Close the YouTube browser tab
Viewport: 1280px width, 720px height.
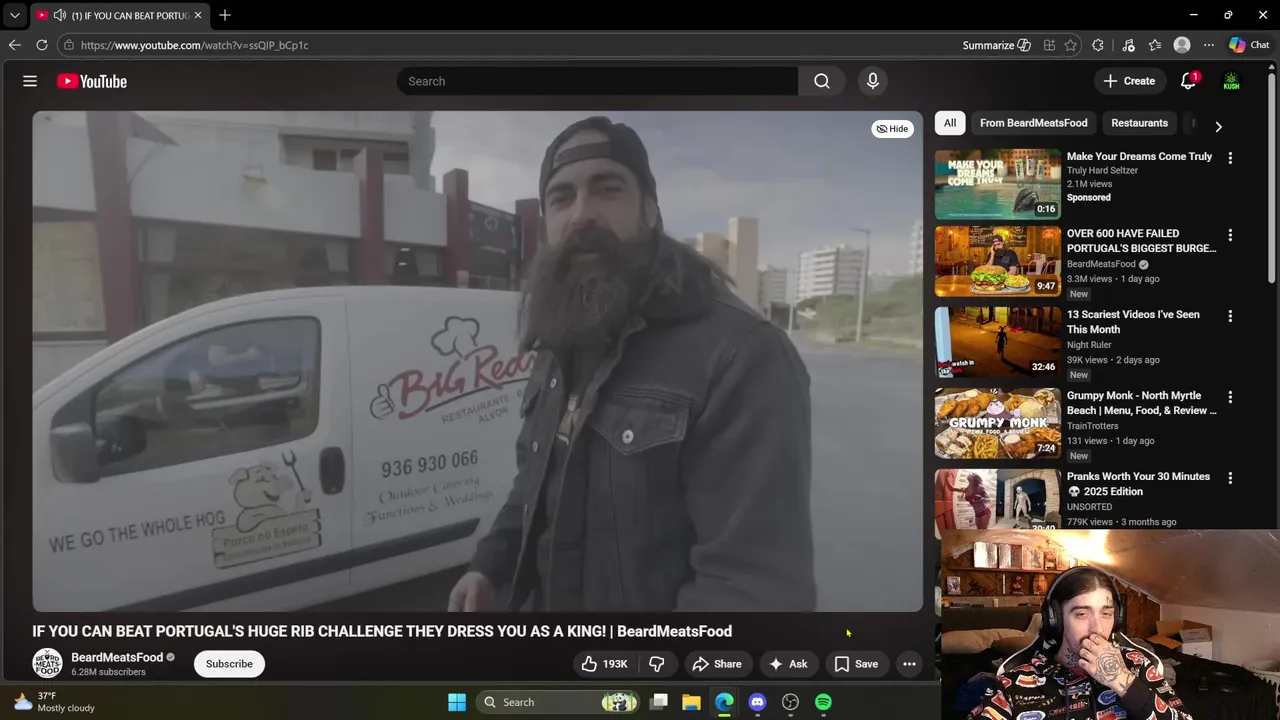197,15
